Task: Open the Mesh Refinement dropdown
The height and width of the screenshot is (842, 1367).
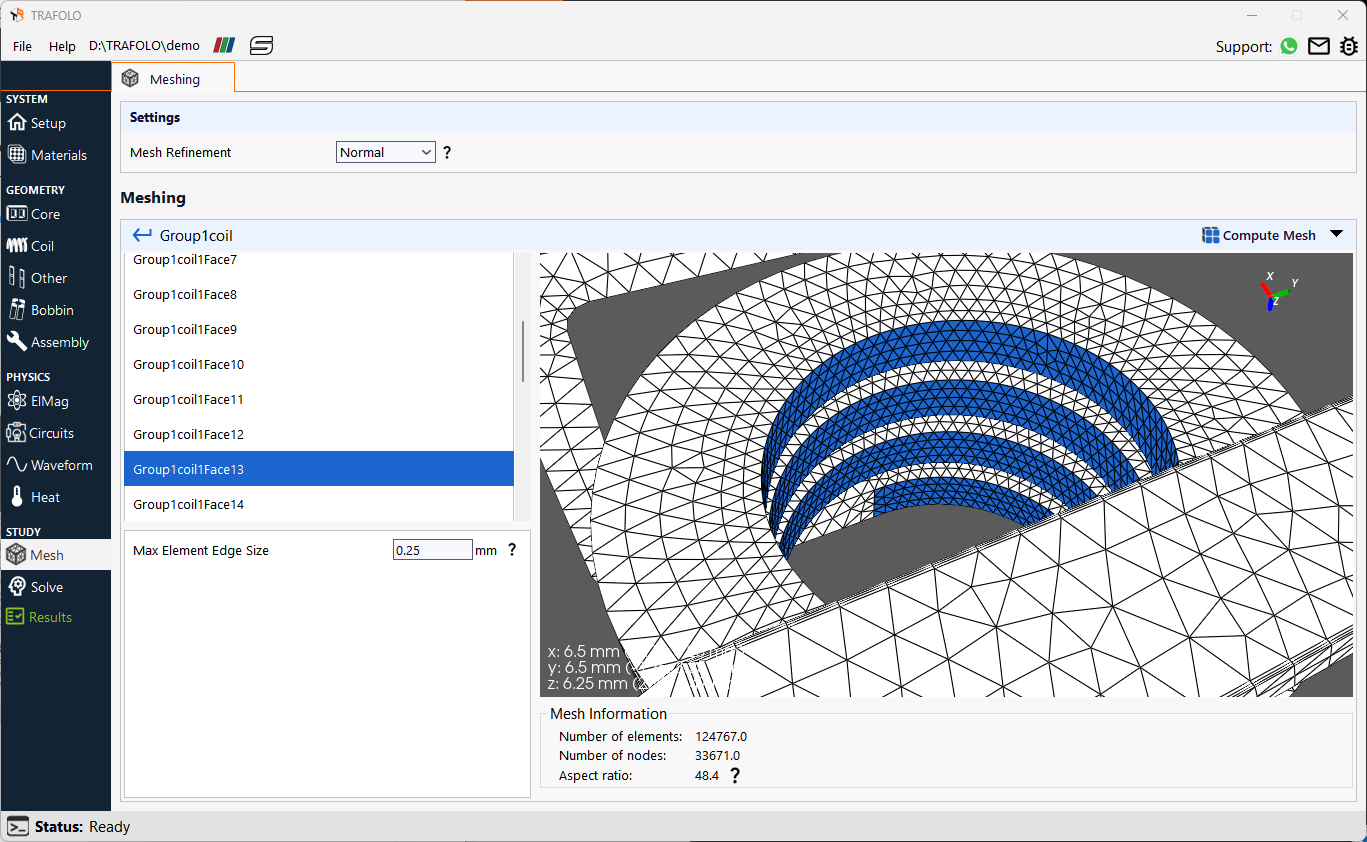Action: [385, 152]
